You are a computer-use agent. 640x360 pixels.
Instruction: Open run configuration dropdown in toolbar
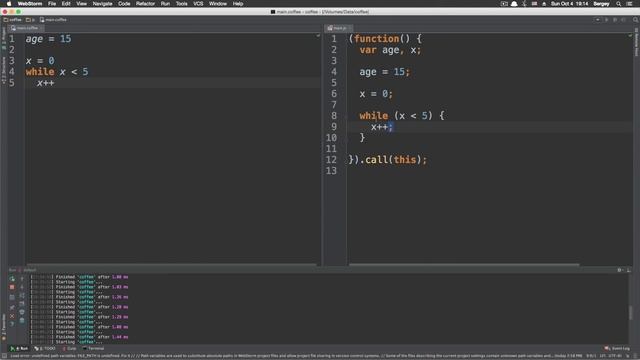tap(598, 20)
